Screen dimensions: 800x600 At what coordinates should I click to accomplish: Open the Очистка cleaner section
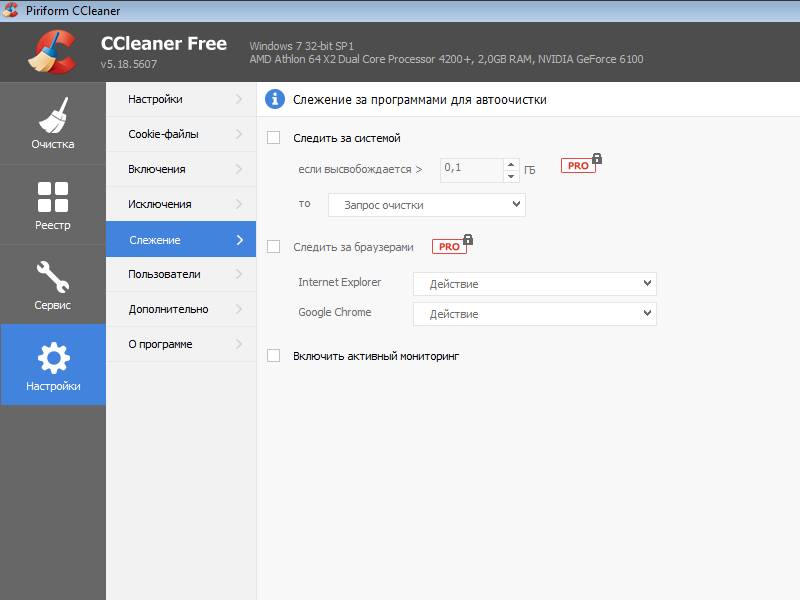(x=53, y=123)
